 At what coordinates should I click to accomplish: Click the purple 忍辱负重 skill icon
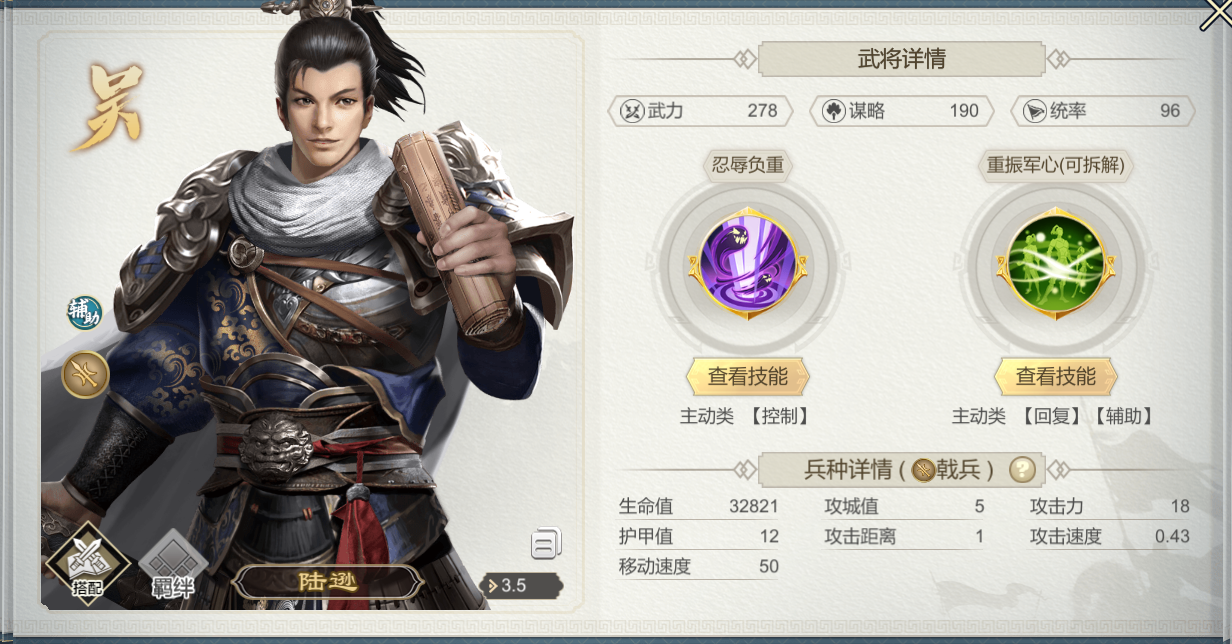pos(748,265)
